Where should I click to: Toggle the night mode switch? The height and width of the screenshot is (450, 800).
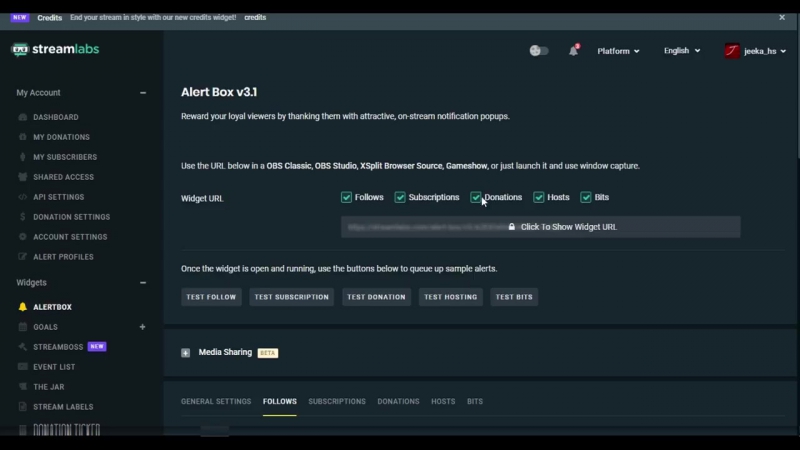coord(539,51)
